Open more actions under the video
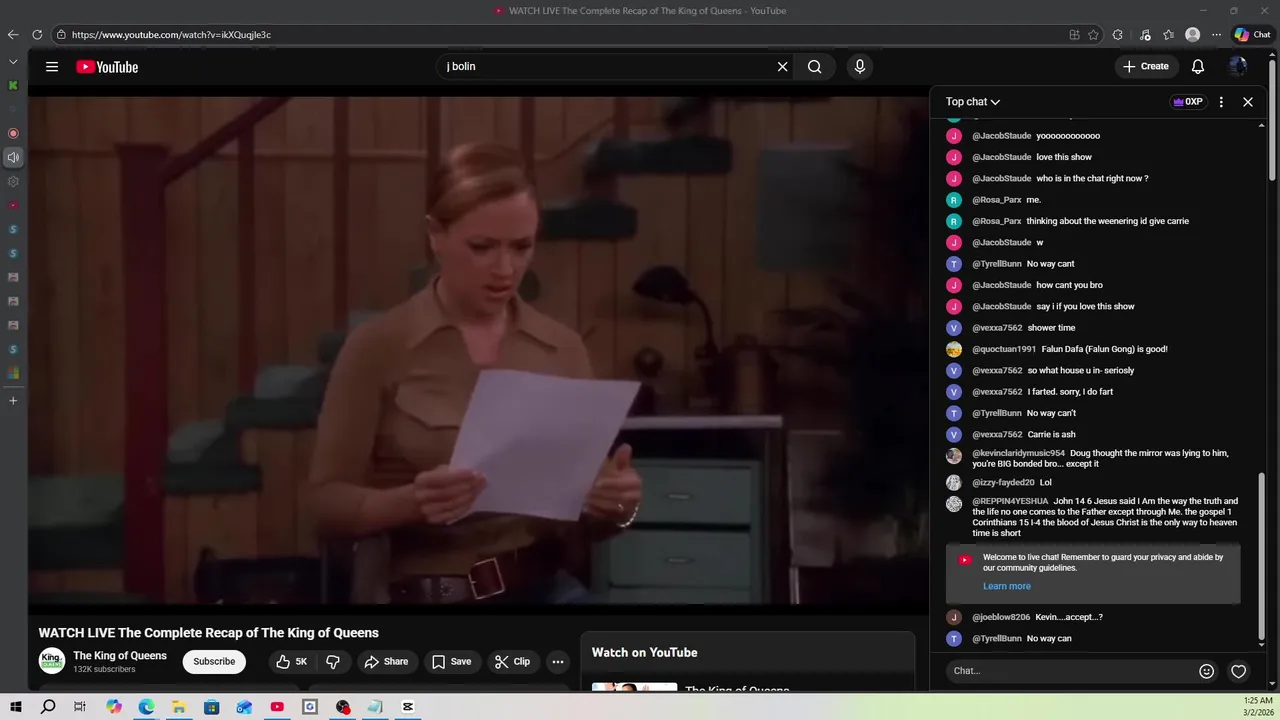Screen dimensions: 1280x720 tap(558, 661)
